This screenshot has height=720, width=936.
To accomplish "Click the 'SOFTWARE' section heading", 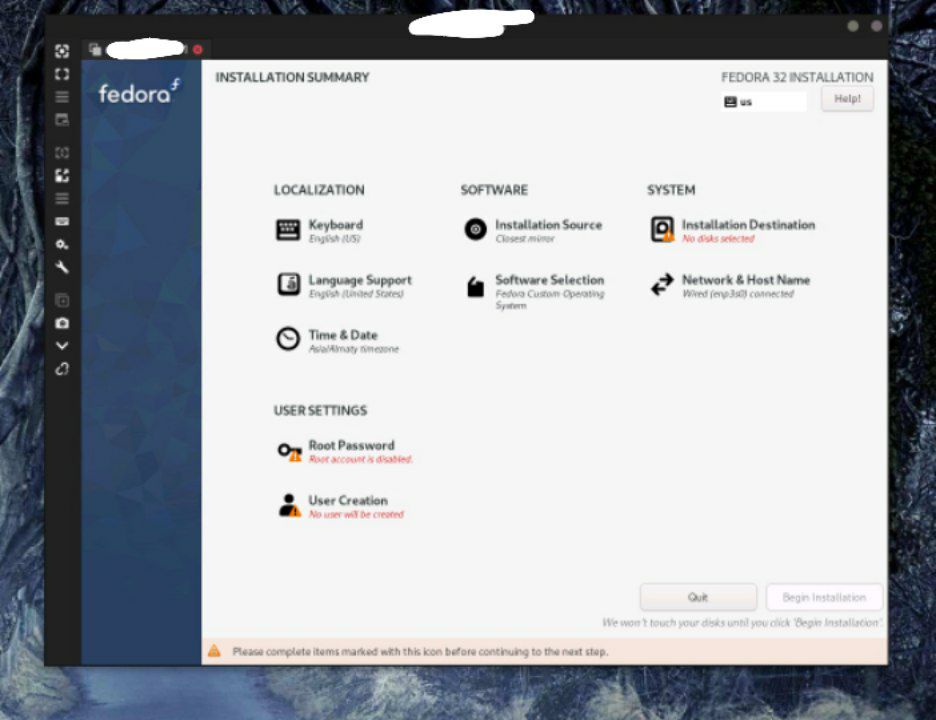I will coord(494,190).
